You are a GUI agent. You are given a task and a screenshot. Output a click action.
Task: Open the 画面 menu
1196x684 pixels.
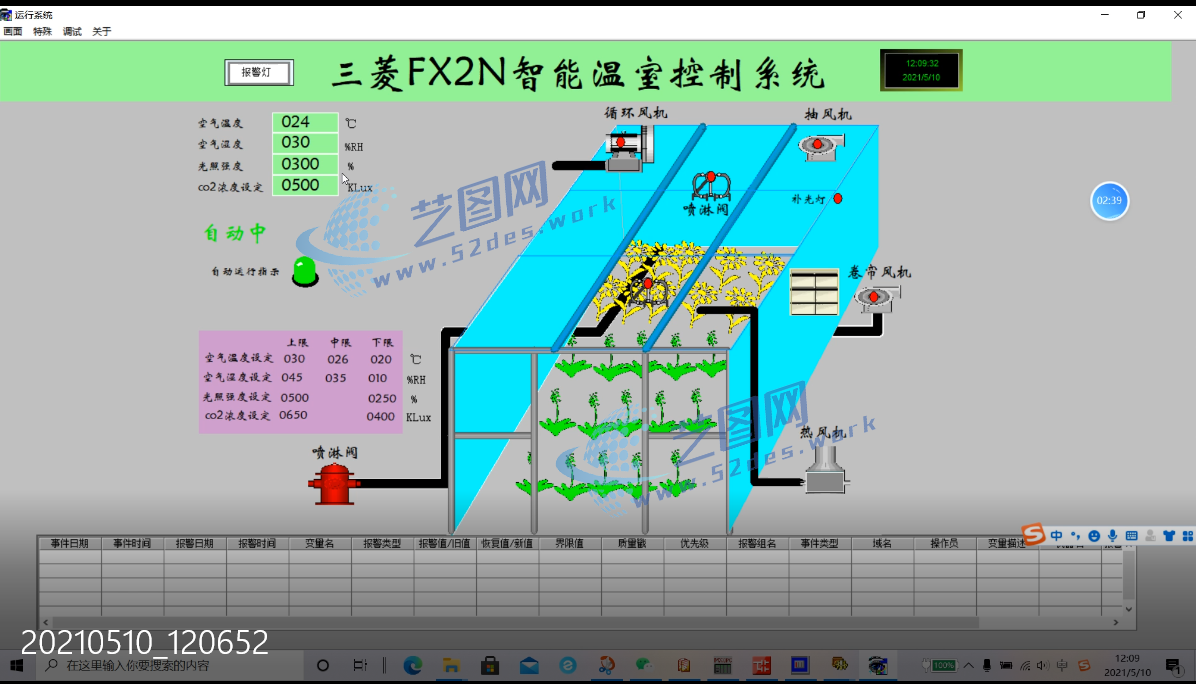(13, 31)
